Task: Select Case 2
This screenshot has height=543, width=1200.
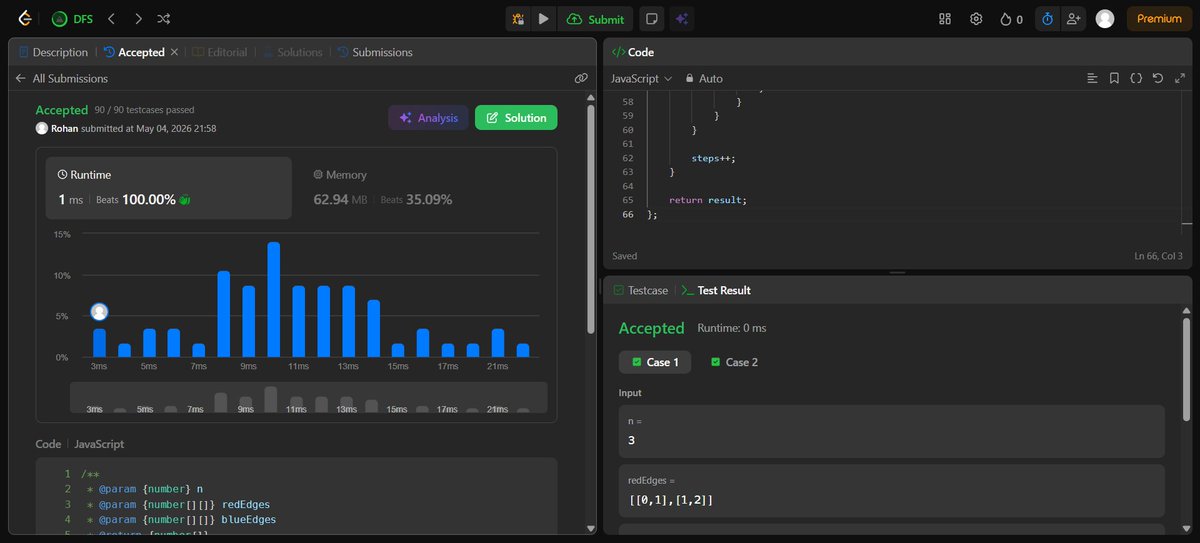Action: [x=734, y=362]
